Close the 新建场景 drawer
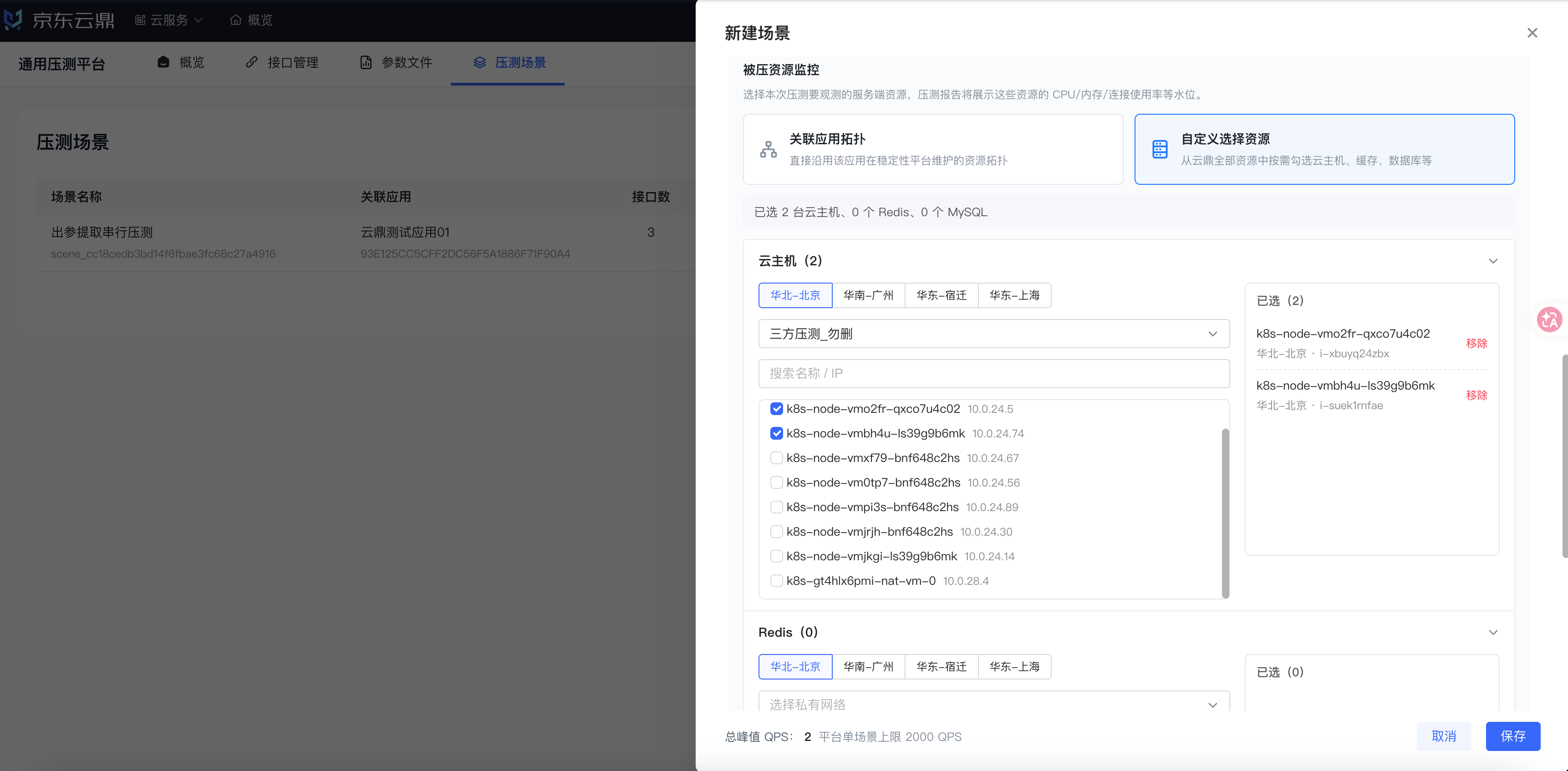This screenshot has height=771, width=1568. tap(1532, 33)
